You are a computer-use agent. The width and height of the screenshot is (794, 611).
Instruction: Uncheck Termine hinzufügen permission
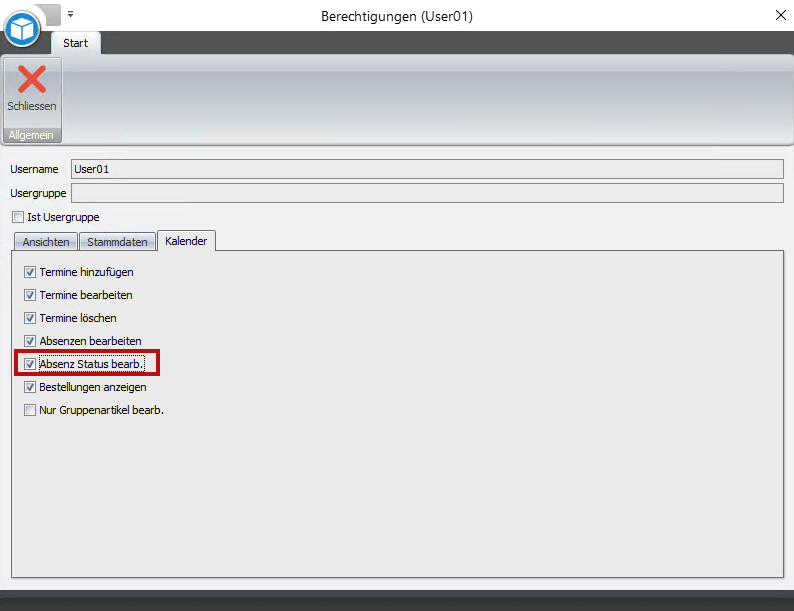pos(30,272)
